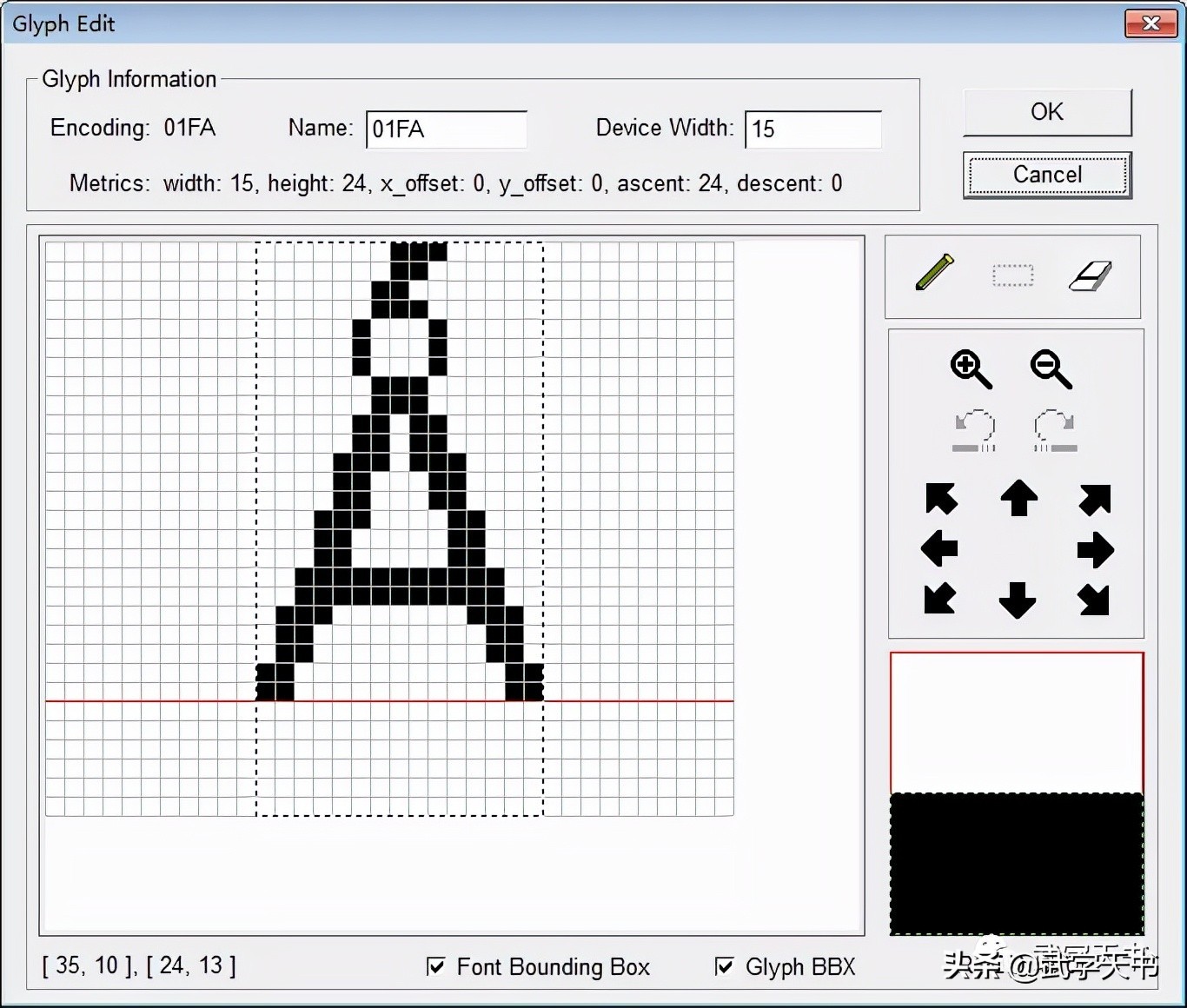Move glyph right using right arrow
1187x1008 pixels.
tap(1095, 549)
